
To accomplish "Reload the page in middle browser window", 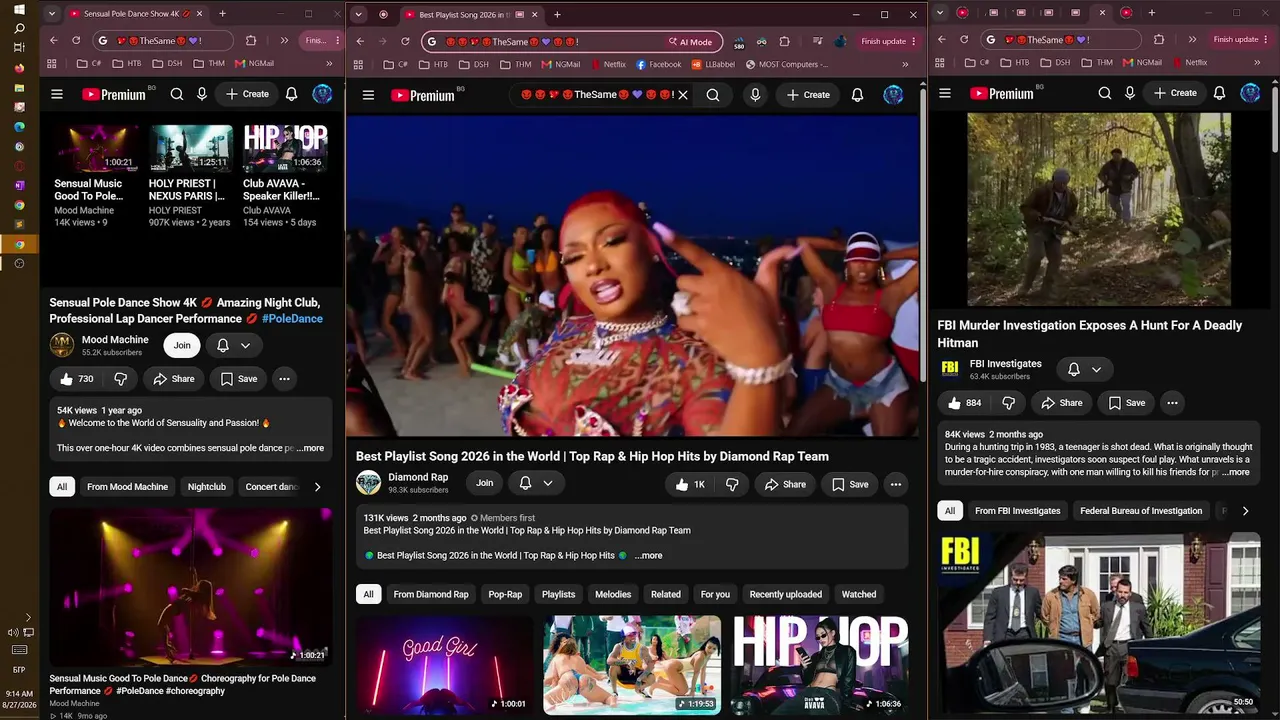I will pos(405,41).
